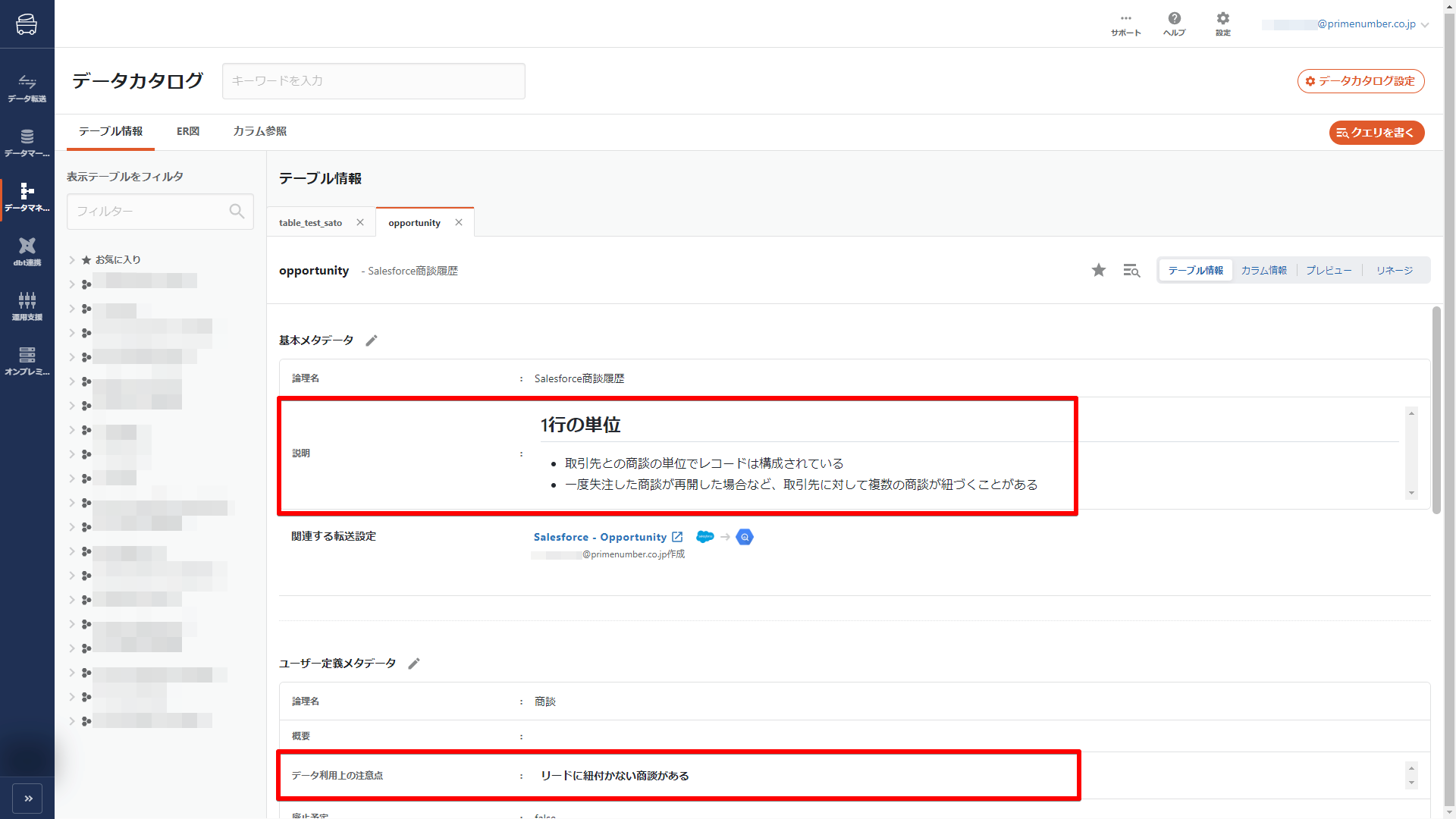Image resolution: width=1456 pixels, height=819 pixels.
Task: Open external link icon next to Salesforce - Opportunity
Action: tap(677, 537)
